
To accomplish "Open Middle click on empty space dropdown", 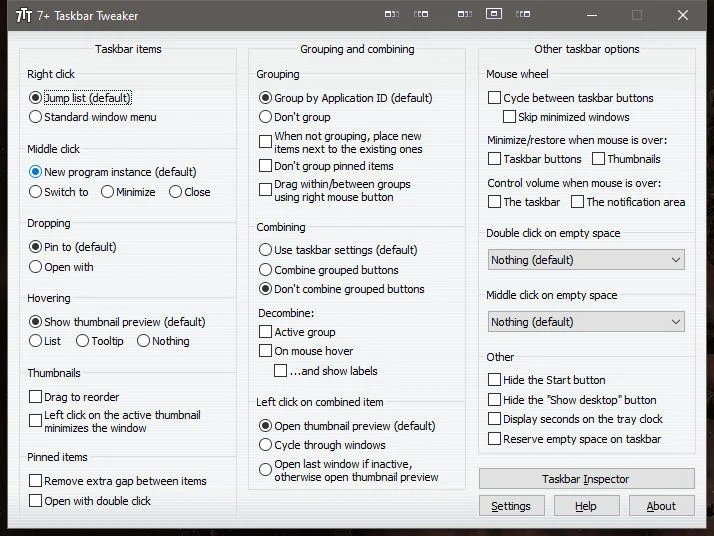I will coord(586,322).
